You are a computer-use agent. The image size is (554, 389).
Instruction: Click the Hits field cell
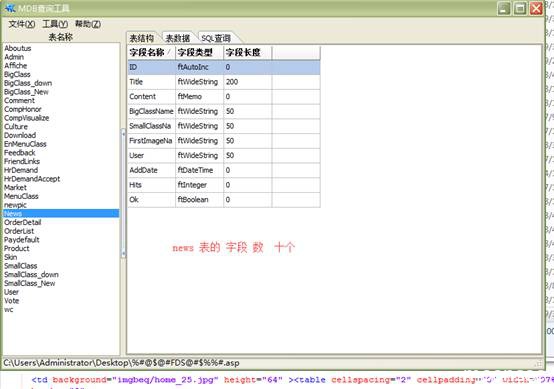point(152,185)
